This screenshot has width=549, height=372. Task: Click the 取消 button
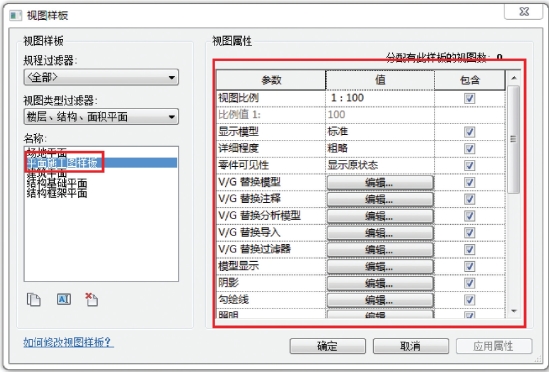click(411, 346)
